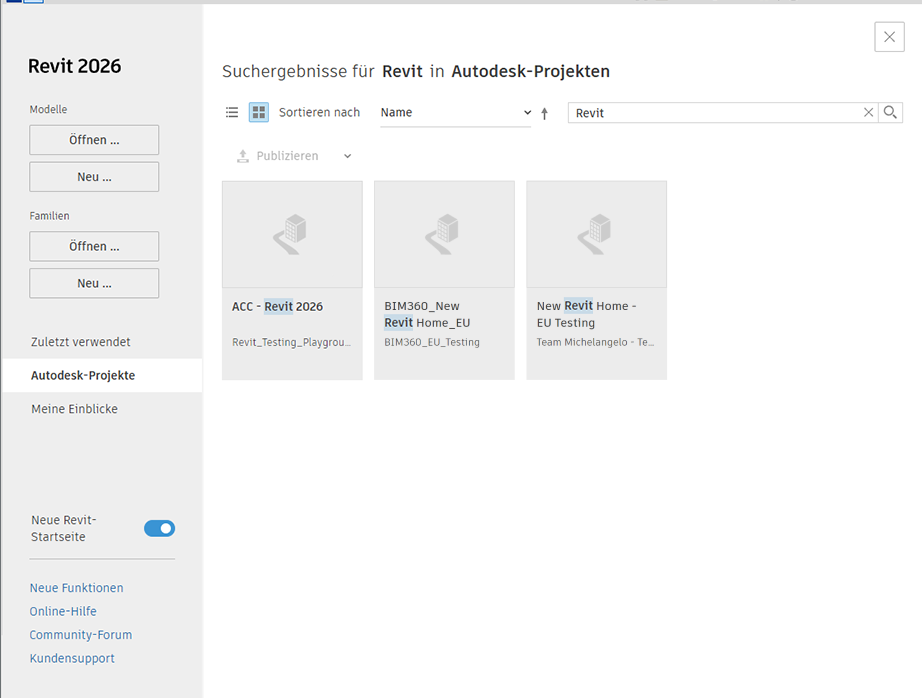Clear the Revit search text
The height and width of the screenshot is (698, 922).
(868, 112)
